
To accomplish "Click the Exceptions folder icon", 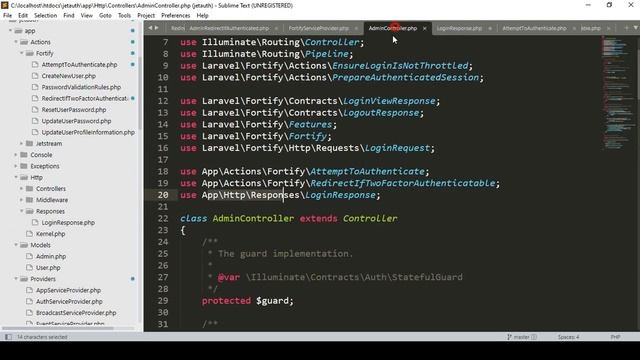I will pos(24,166).
